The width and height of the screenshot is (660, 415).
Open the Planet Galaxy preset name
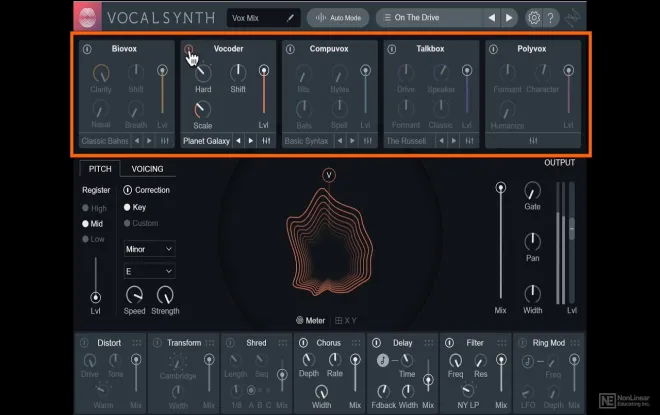click(206, 141)
